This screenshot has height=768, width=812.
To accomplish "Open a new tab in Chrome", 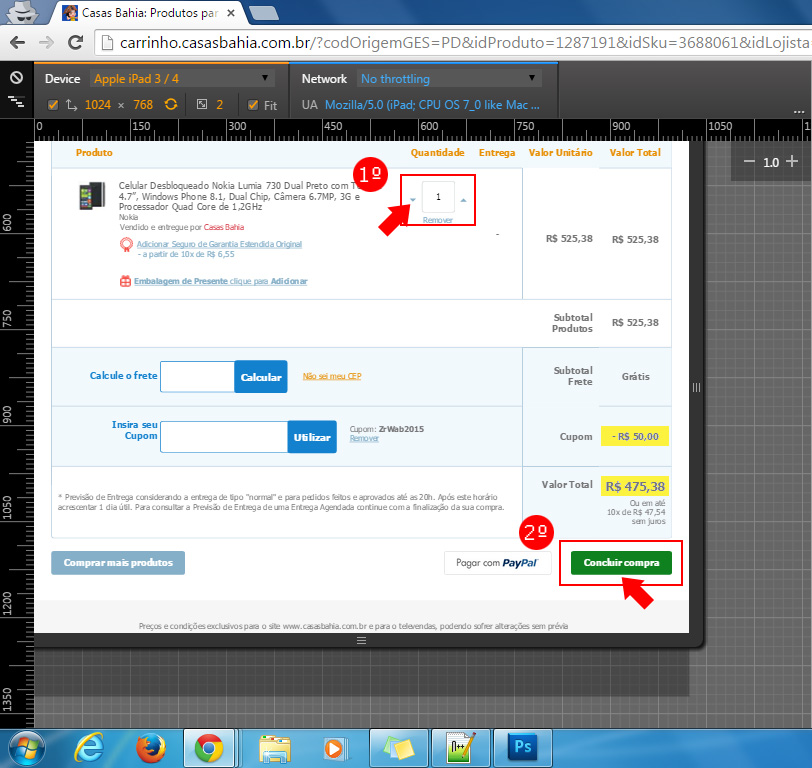I will (262, 13).
